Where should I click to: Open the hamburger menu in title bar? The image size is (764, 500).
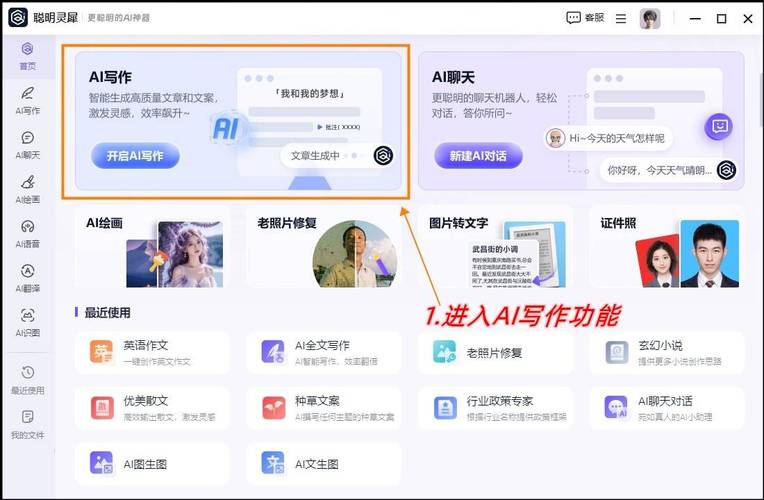621,19
